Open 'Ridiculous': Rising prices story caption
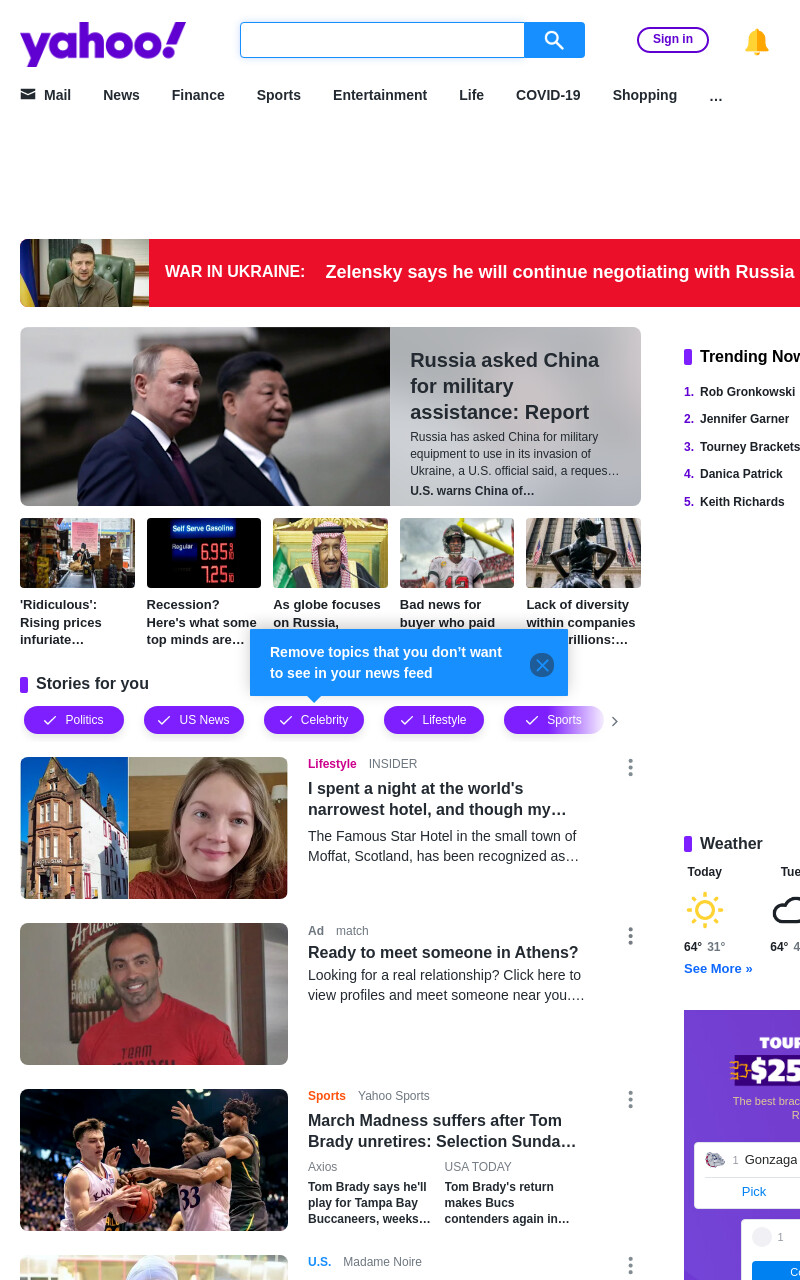The image size is (800, 1280). point(62,622)
